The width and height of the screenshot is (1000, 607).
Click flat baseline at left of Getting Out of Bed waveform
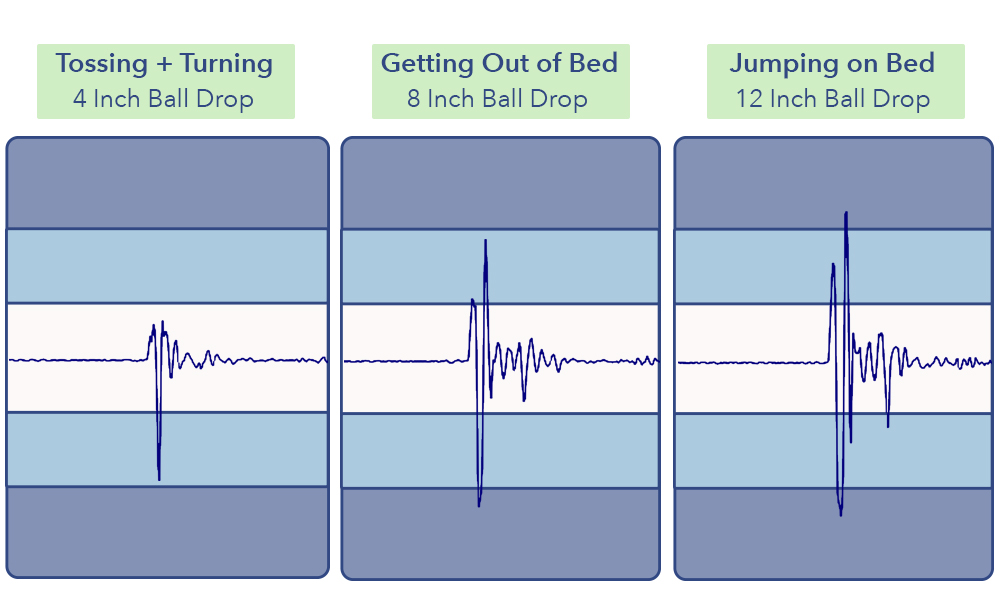tap(400, 361)
